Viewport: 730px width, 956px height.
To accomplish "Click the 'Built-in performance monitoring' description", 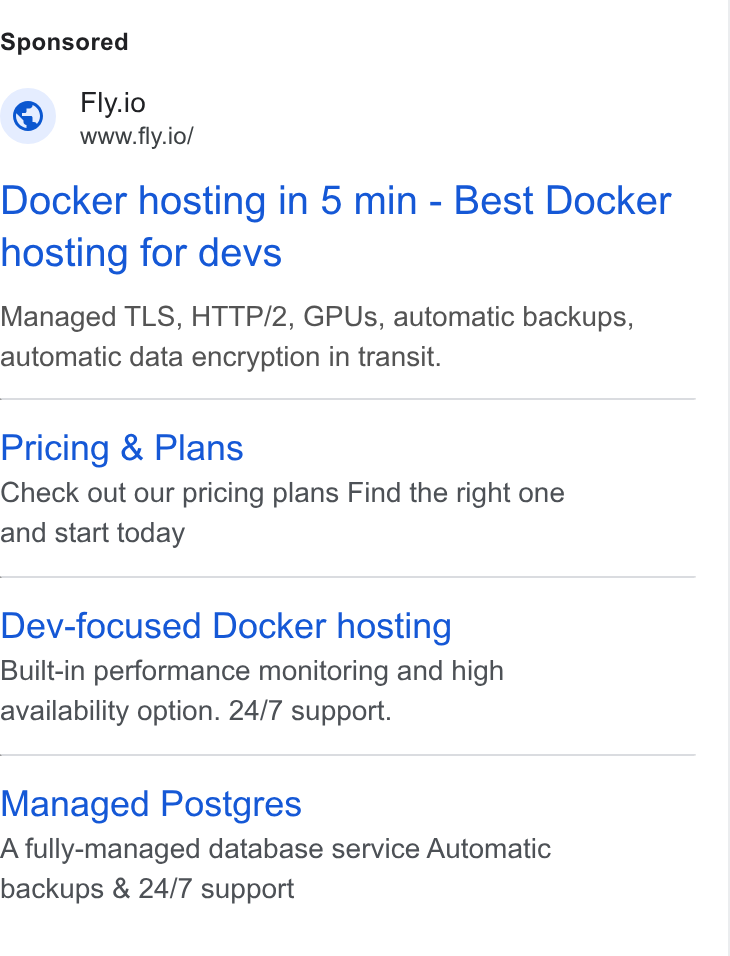I will tap(252, 691).
